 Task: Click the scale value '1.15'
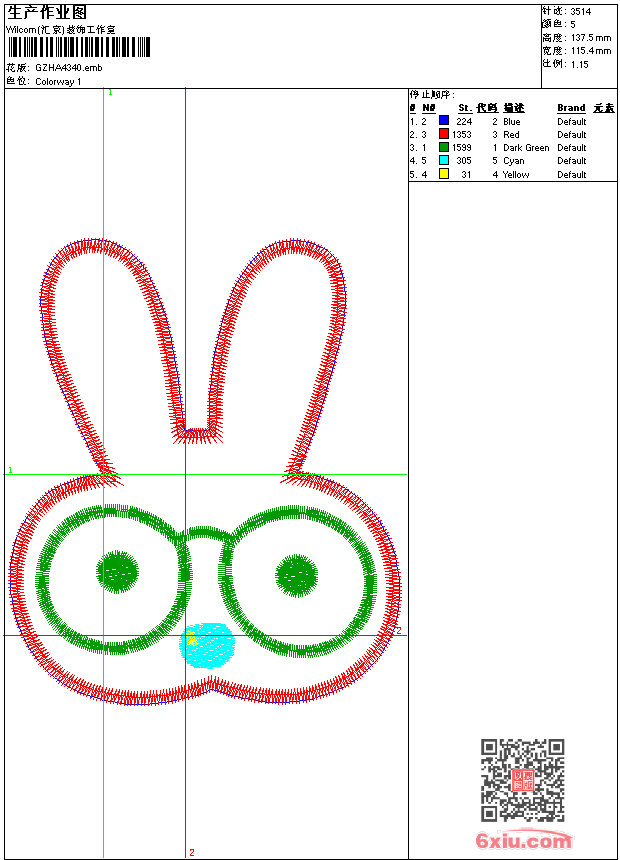(x=579, y=65)
